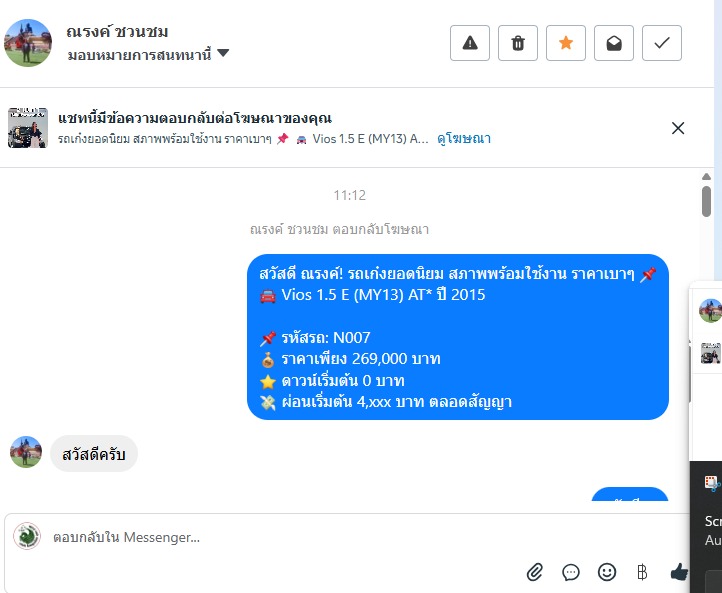
Task: Click the ad thumbnail image in banner
Action: (28, 128)
